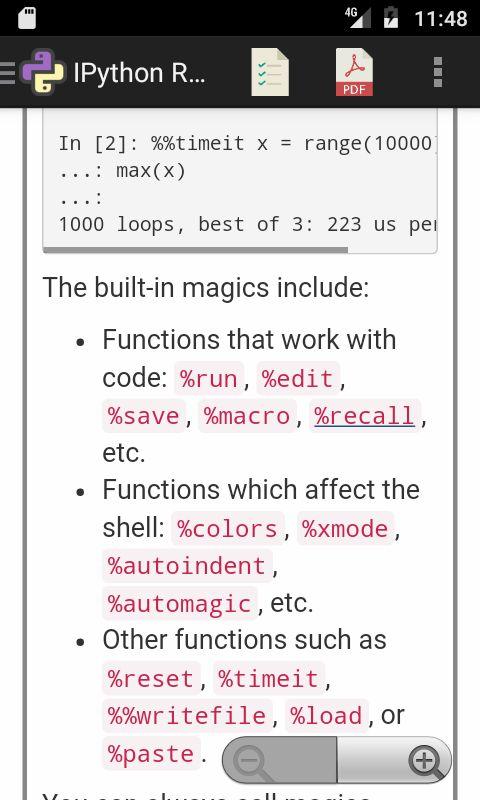This screenshot has height=800, width=480.
Task: Tap the %%writefile code label
Action: [187, 715]
